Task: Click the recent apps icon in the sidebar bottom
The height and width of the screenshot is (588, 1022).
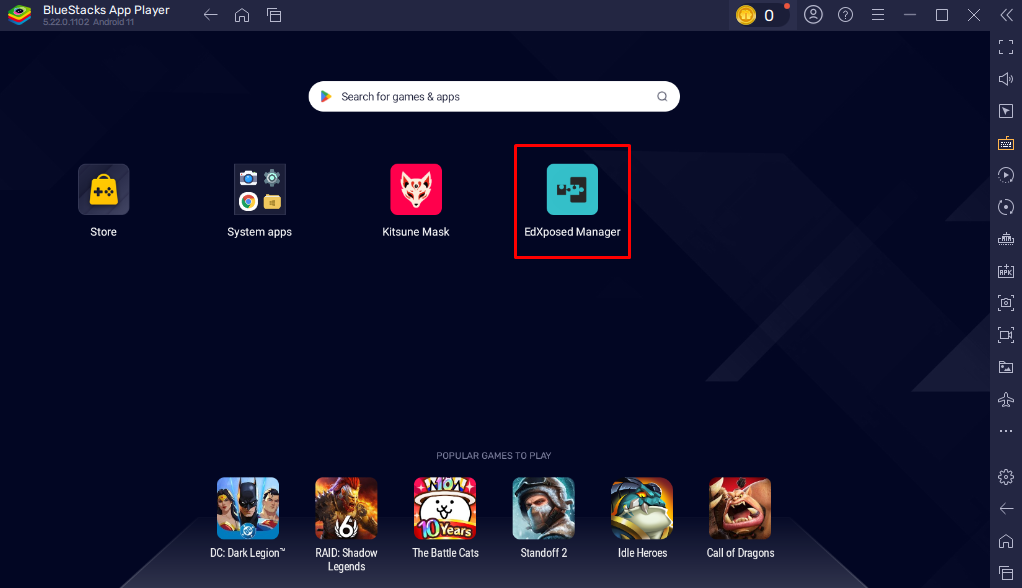Action: [1006, 573]
